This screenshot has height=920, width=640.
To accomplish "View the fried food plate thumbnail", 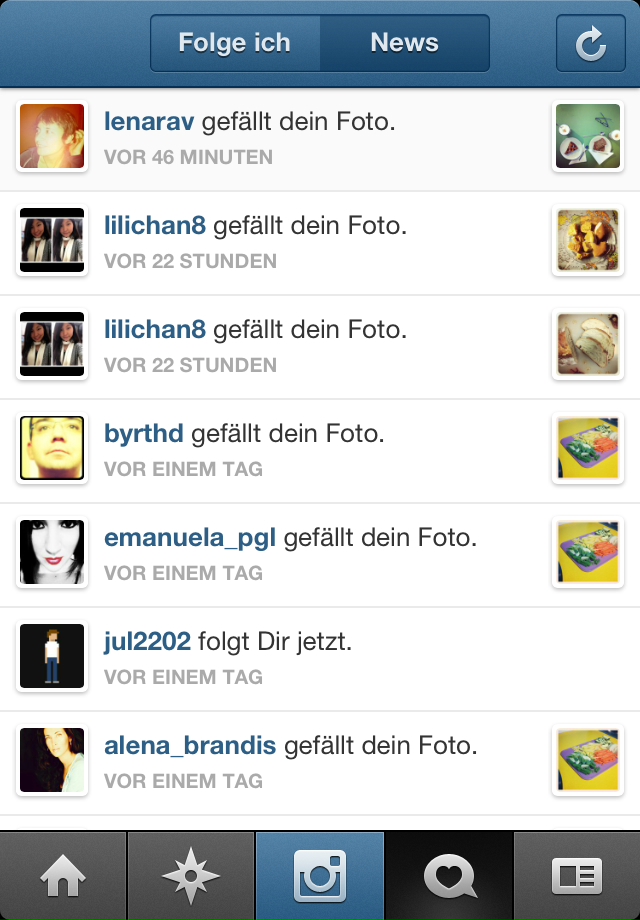I will coord(588,240).
